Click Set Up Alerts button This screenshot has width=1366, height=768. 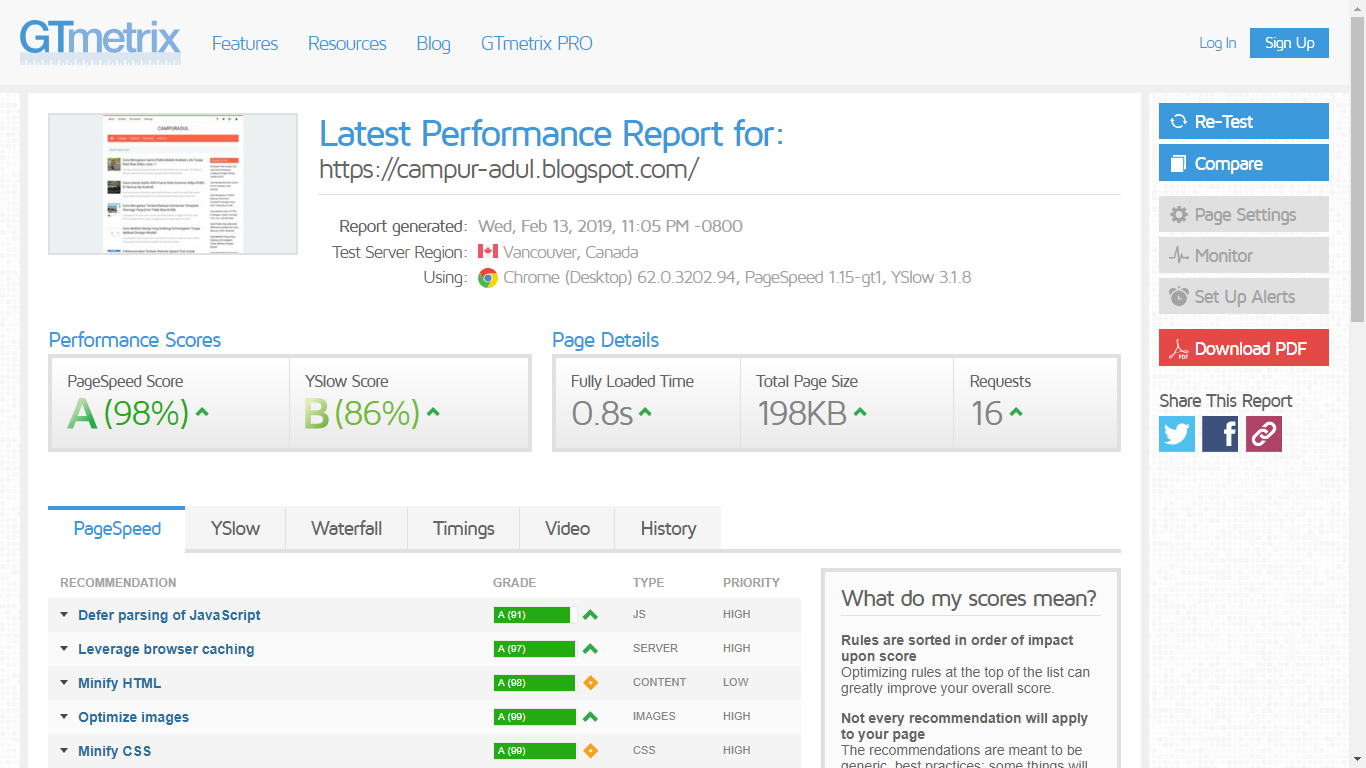tap(1244, 296)
